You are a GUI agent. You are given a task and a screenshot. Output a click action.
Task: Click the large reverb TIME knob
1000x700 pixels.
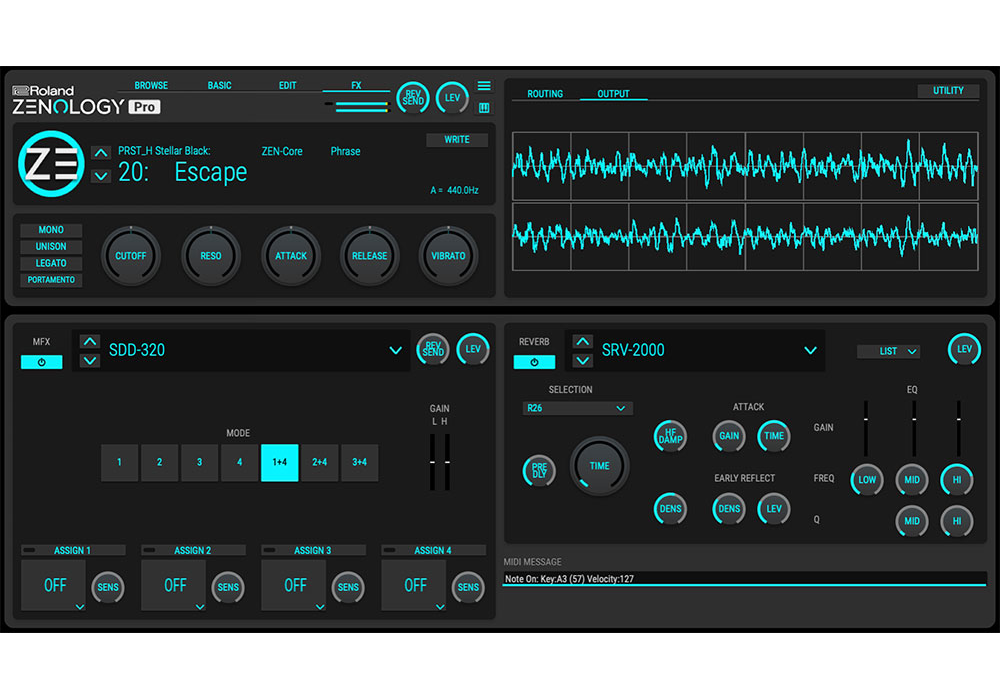click(x=599, y=466)
